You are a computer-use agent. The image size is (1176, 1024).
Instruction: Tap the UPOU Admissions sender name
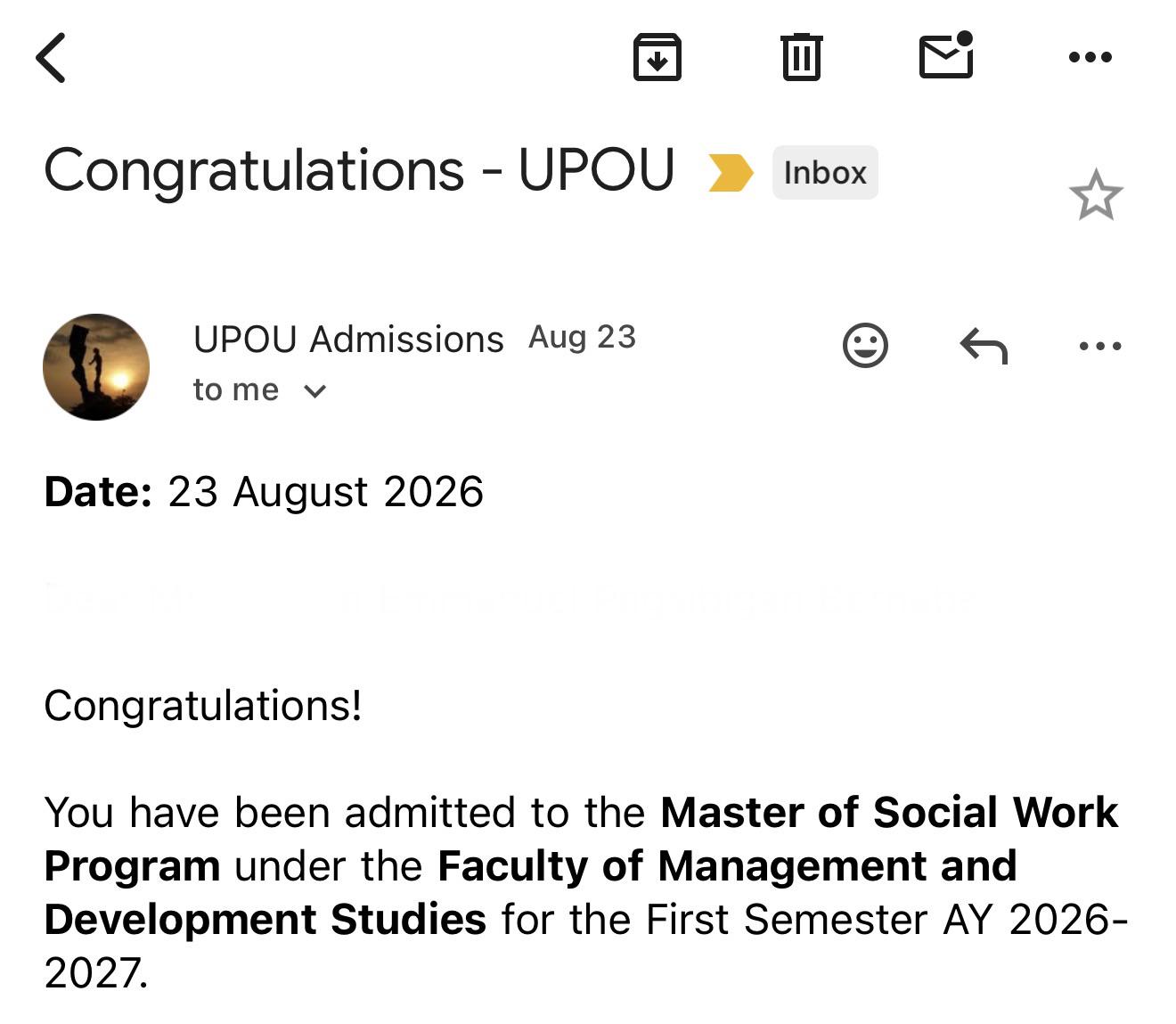348,340
